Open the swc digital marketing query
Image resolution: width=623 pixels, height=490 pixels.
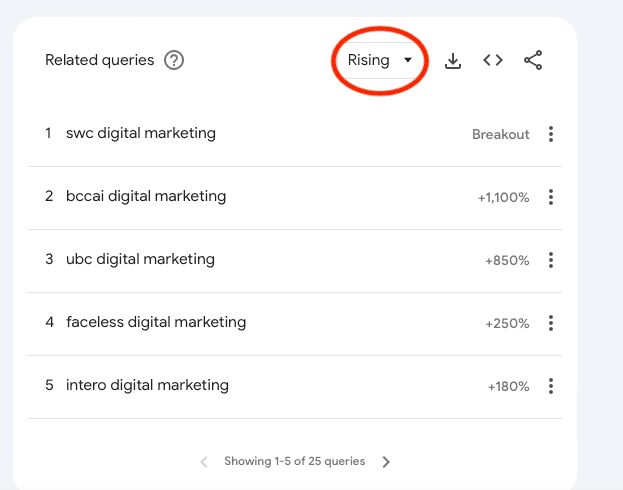tap(140, 133)
